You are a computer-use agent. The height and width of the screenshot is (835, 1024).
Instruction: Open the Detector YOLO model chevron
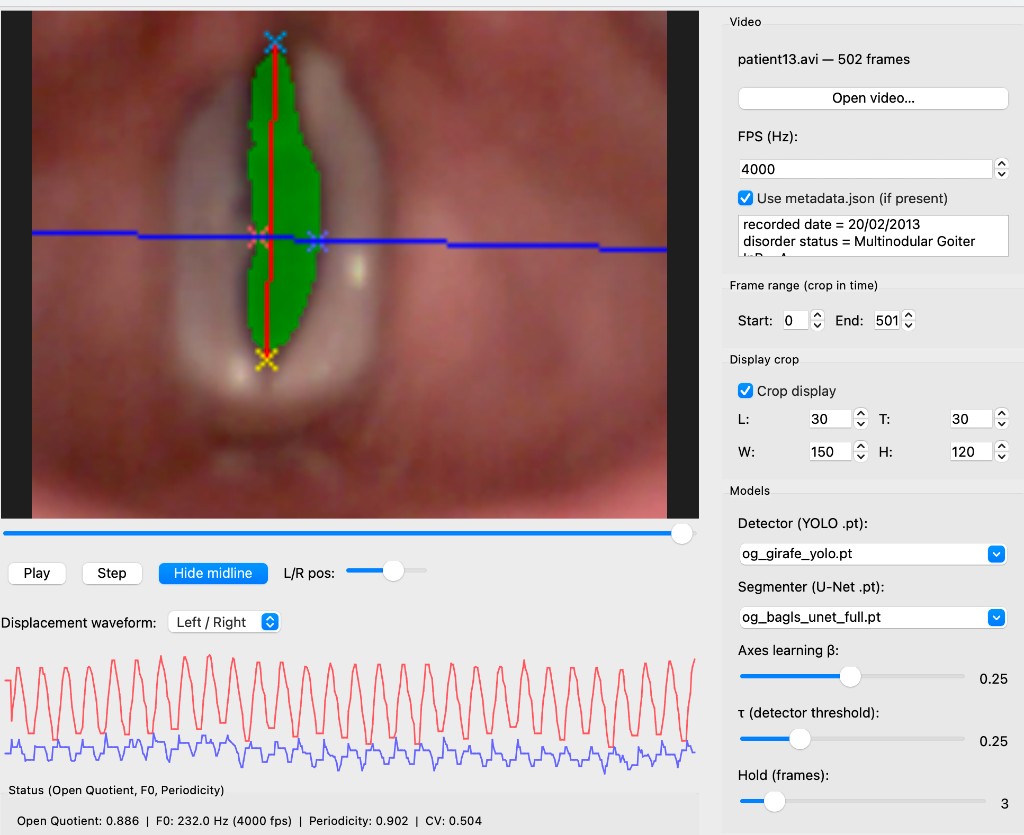996,553
